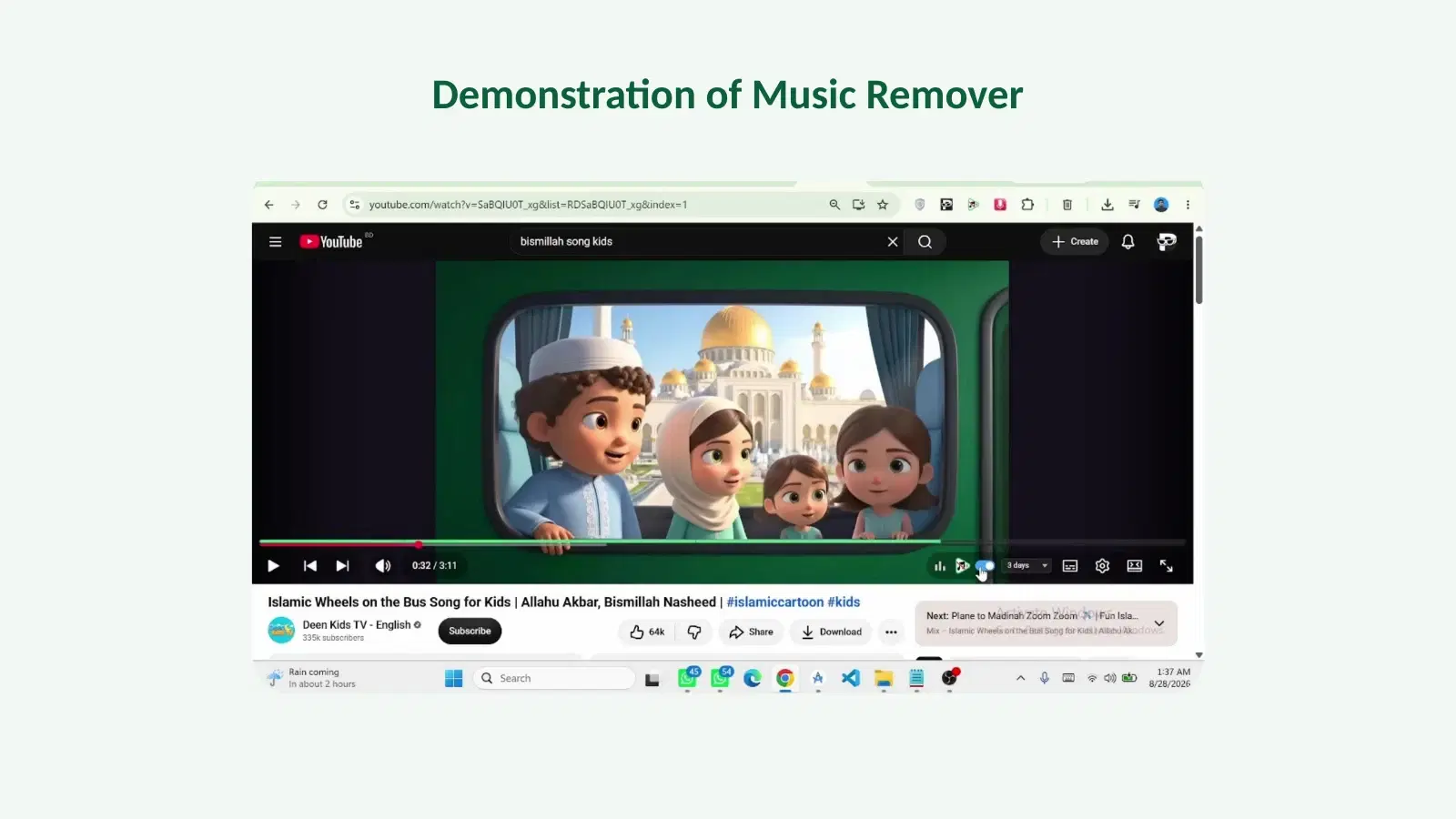Open the weather widget 'Rain coming'
The image size is (1456, 819).
311,678
